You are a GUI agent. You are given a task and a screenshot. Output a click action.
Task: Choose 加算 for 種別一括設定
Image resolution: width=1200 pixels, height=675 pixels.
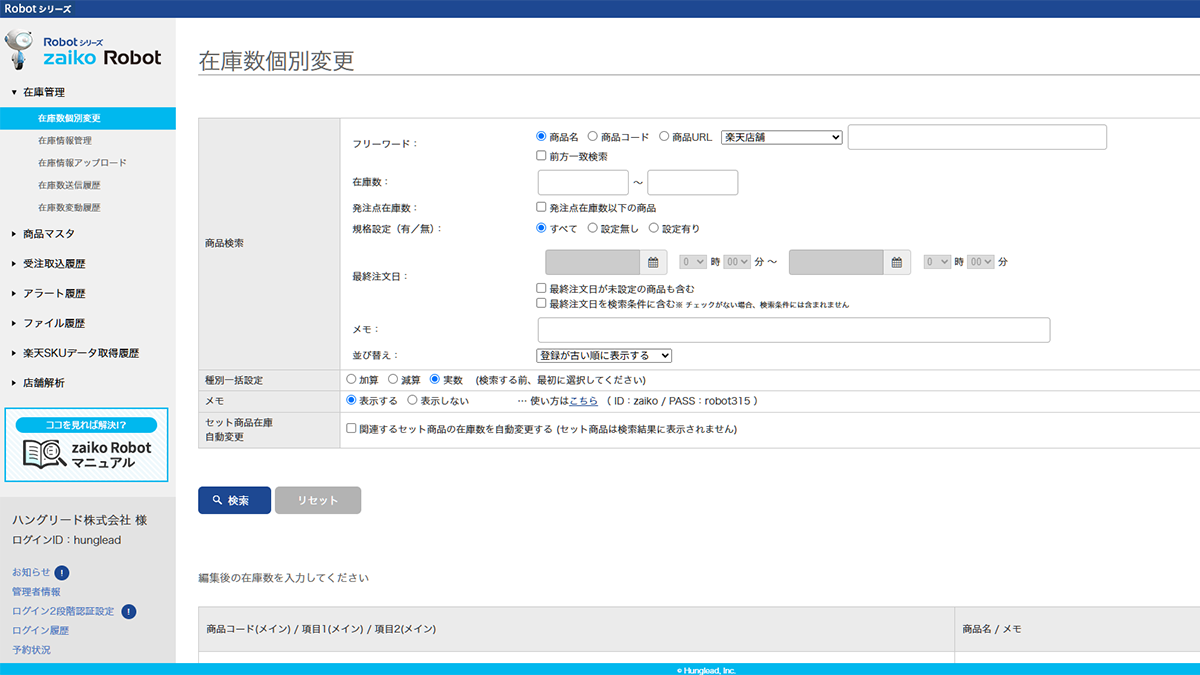pos(351,380)
